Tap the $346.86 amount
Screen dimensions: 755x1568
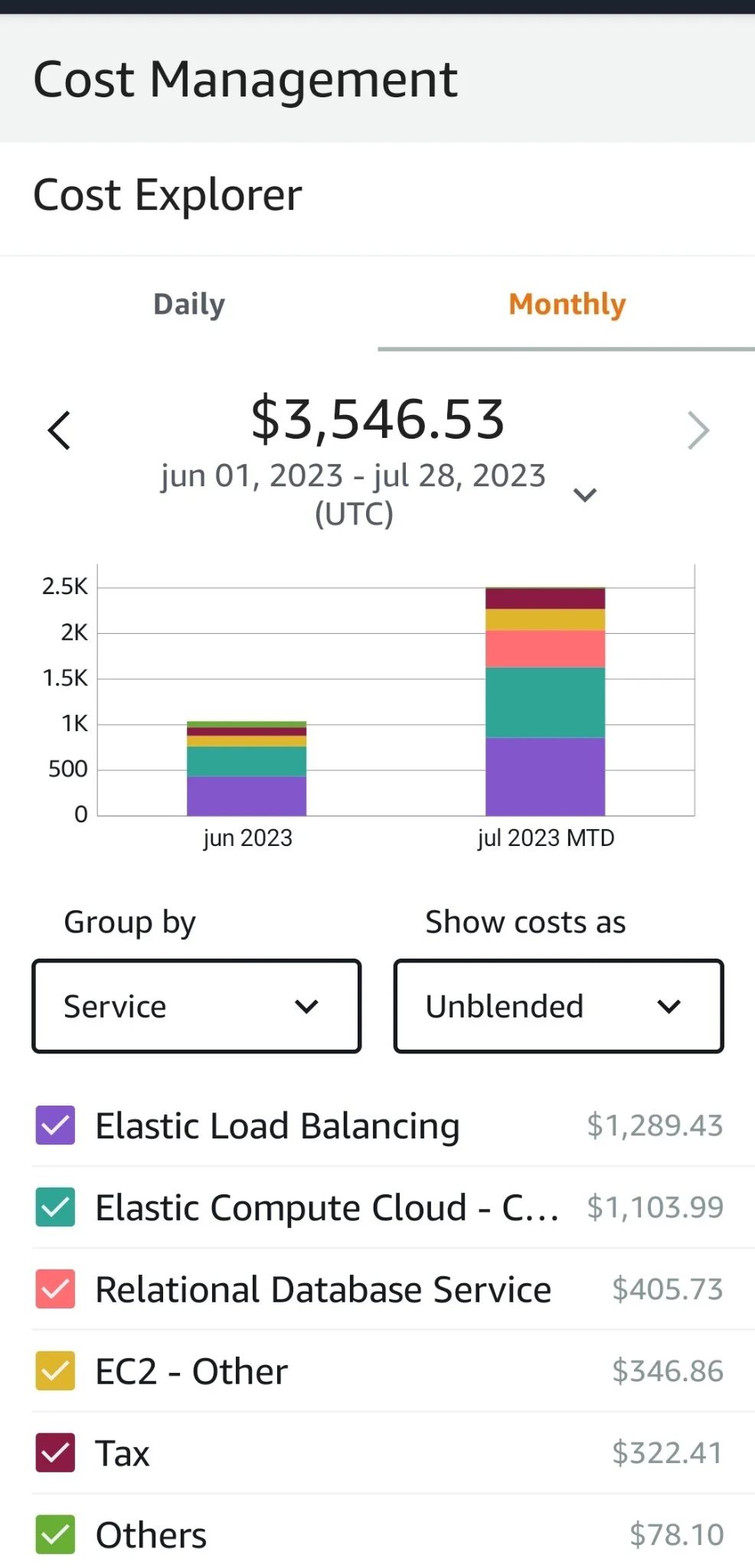coord(668,1371)
